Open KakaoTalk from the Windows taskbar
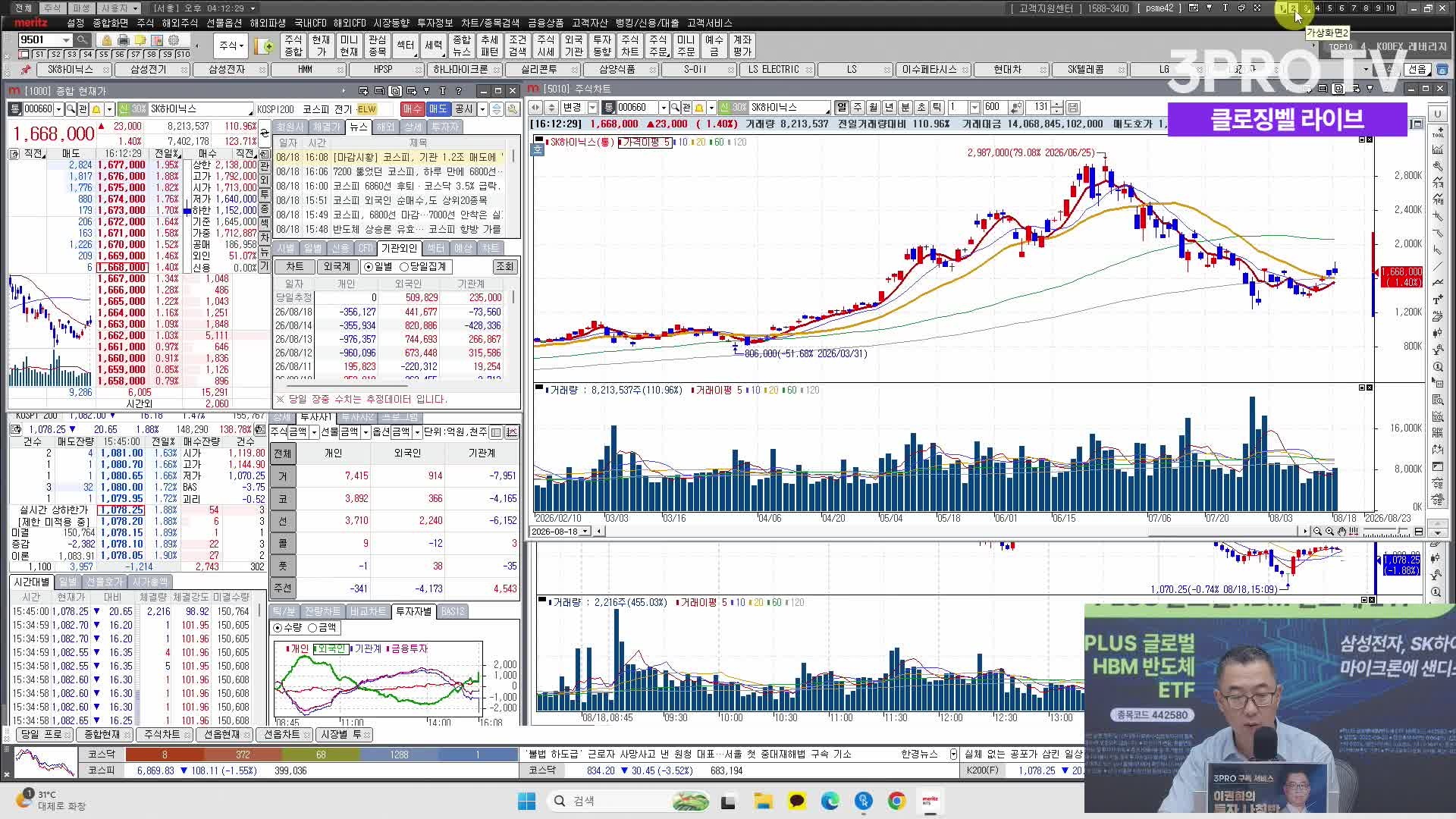This screenshot has width=1456, height=819. coord(796,801)
